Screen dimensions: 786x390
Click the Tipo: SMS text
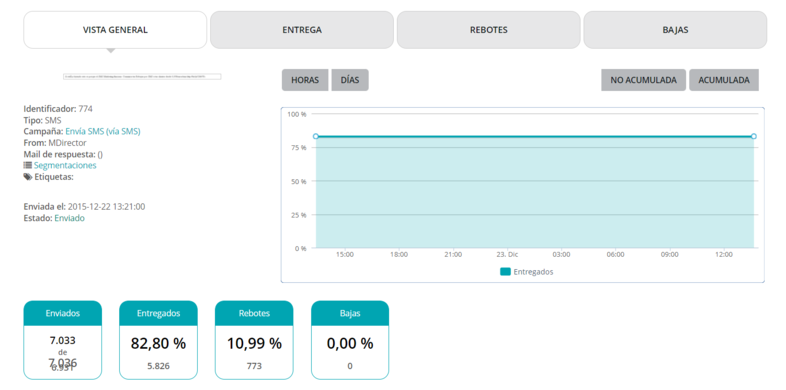point(43,120)
